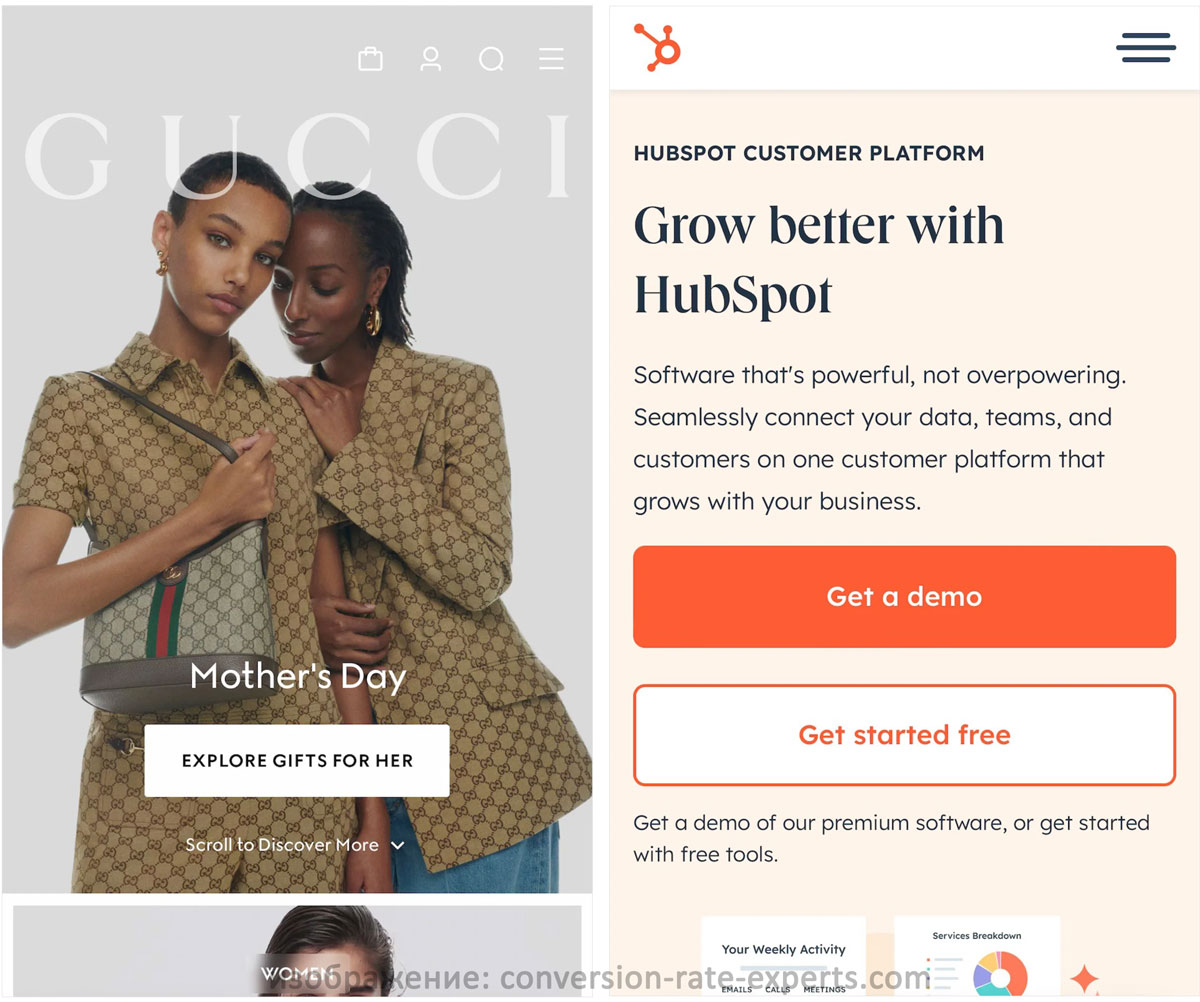Viewport: 1200px width, 1002px height.
Task: Click the 'Mother's Day' heading
Action: (x=298, y=677)
